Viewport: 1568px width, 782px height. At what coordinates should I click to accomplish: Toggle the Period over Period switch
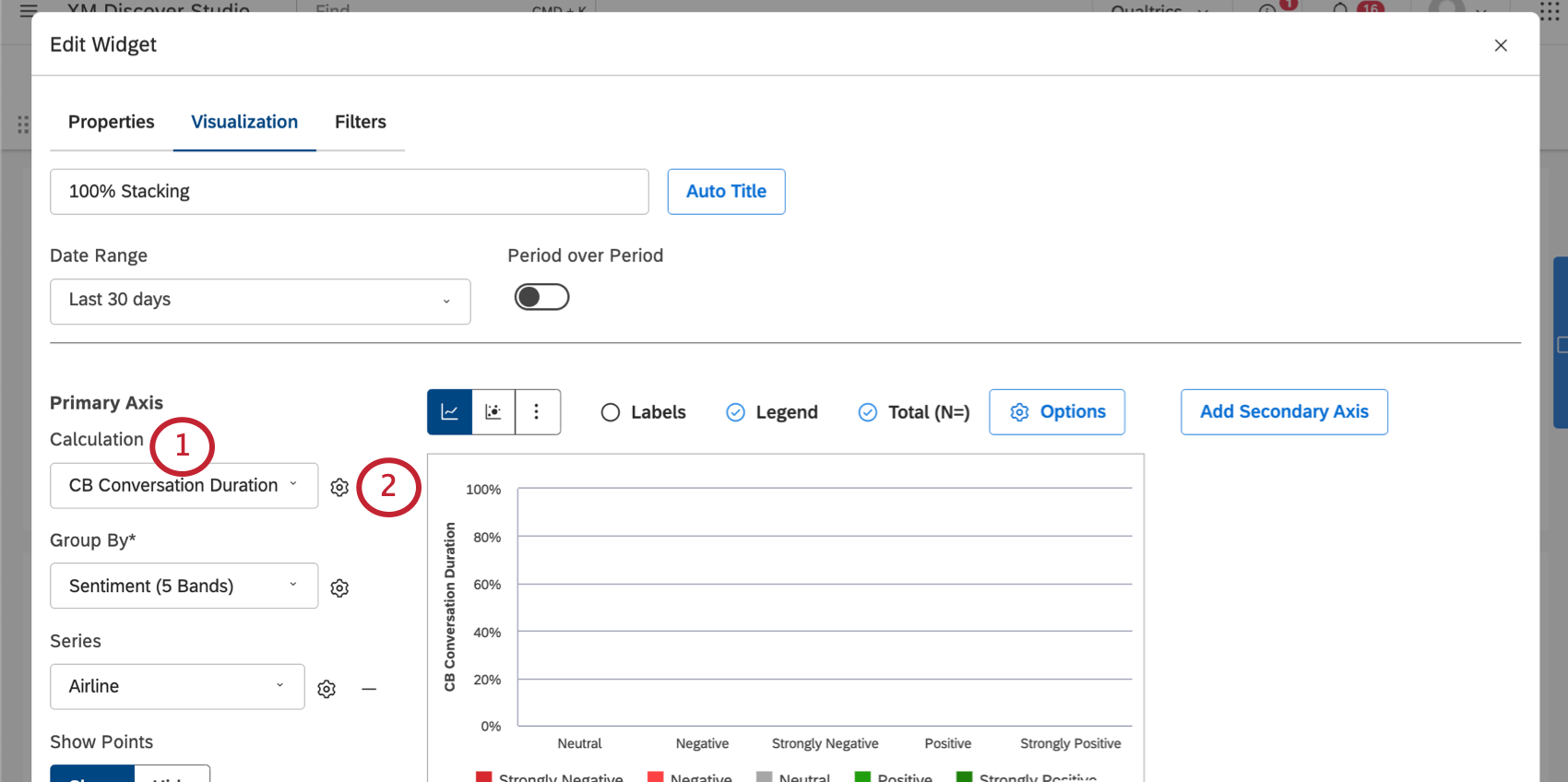coord(541,297)
